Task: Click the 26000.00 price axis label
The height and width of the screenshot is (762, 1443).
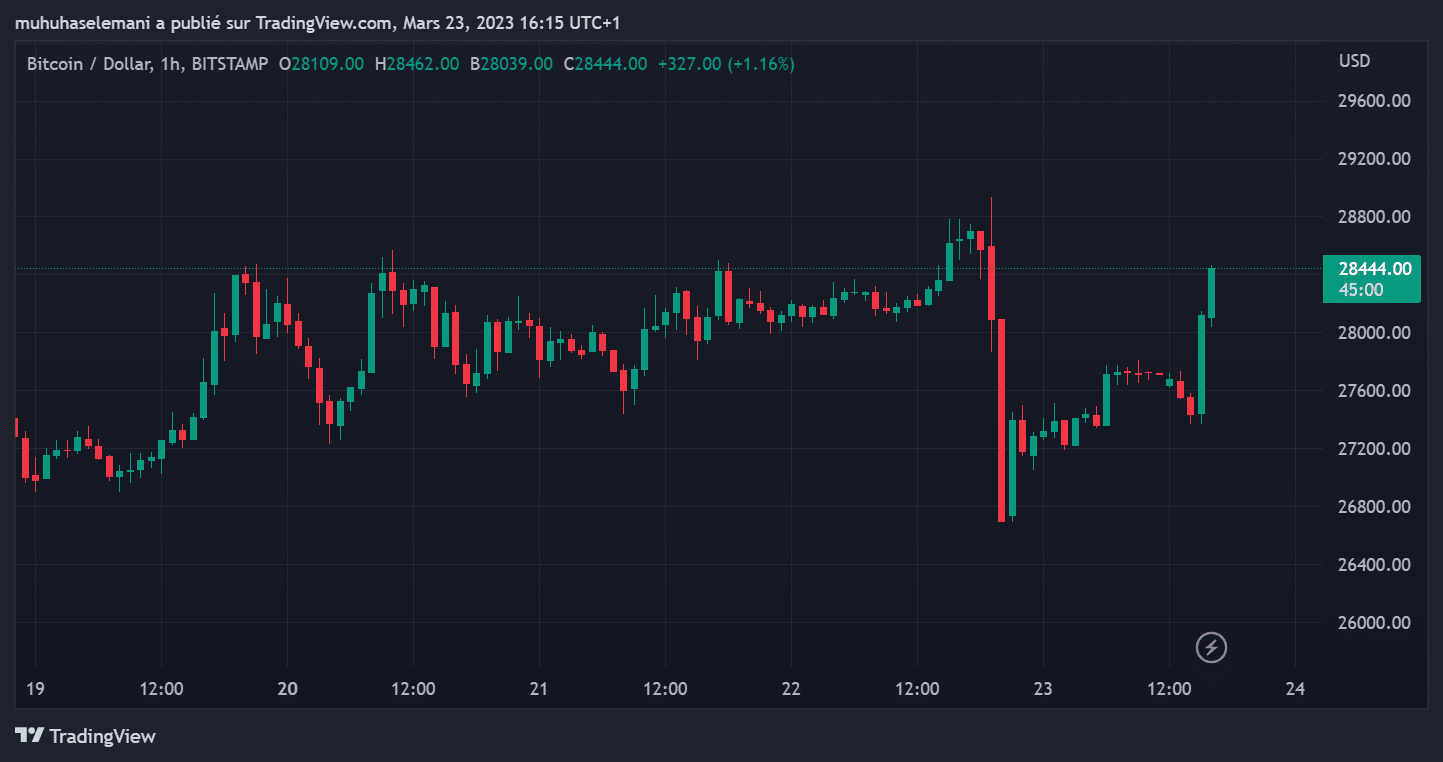Action: pos(1375,622)
